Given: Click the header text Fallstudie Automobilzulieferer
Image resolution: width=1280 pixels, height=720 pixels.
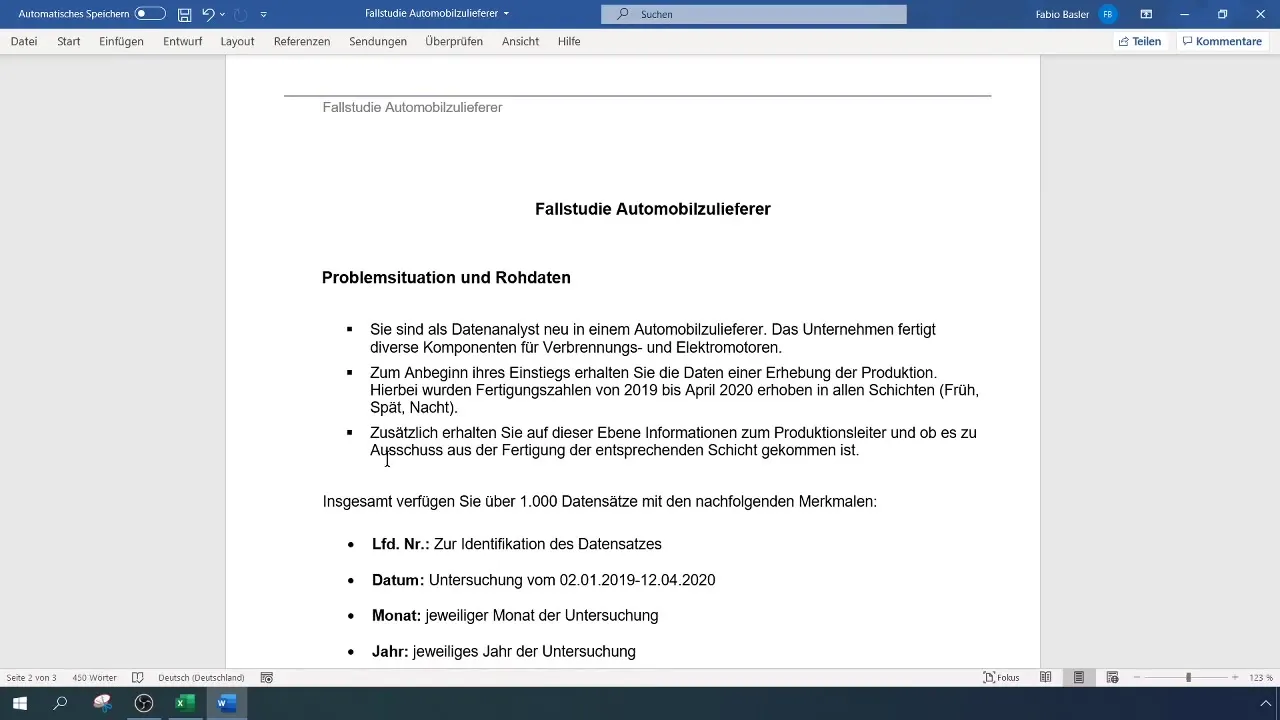Looking at the screenshot, I should click(412, 107).
